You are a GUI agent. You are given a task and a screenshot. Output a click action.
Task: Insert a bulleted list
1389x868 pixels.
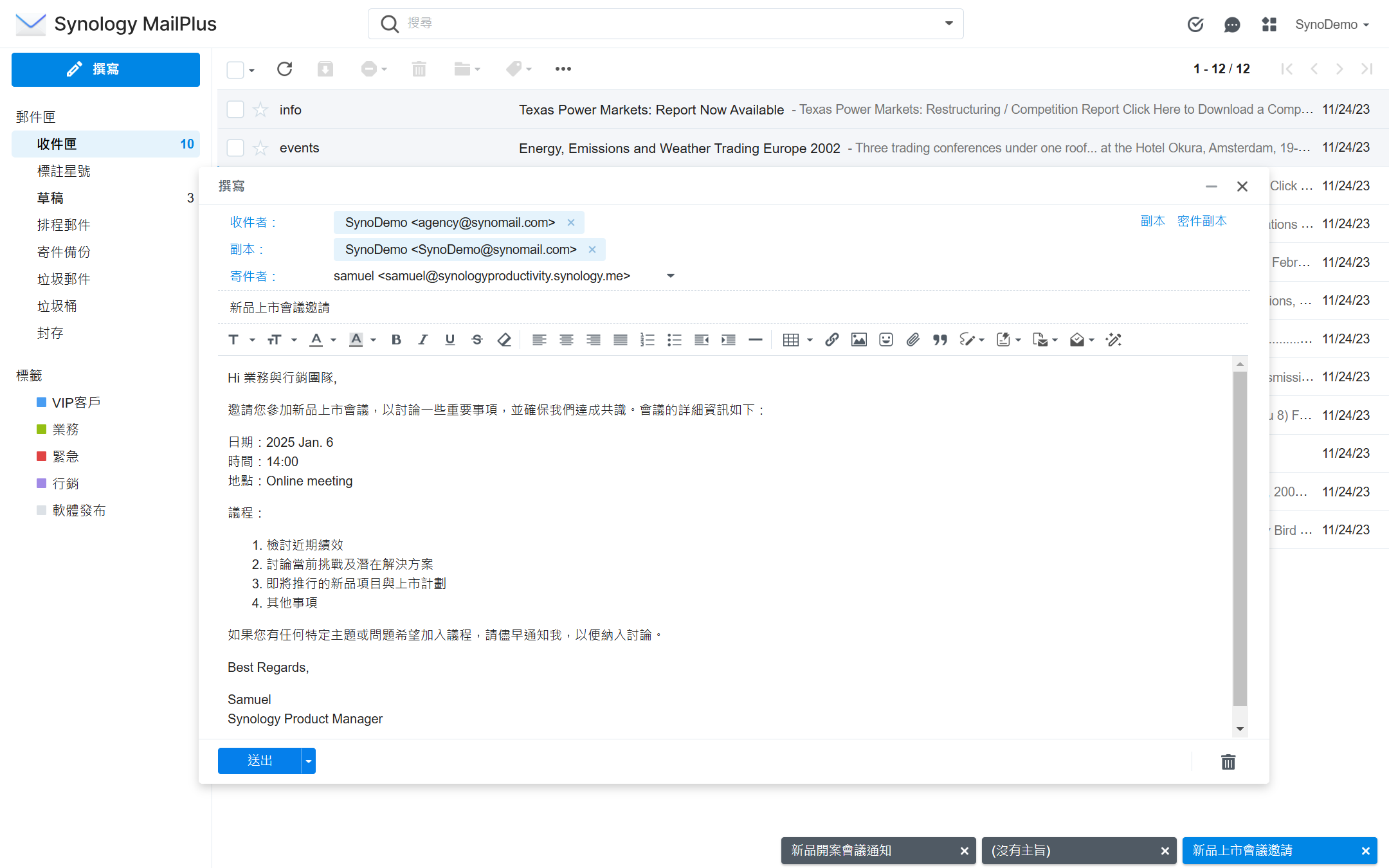point(674,339)
